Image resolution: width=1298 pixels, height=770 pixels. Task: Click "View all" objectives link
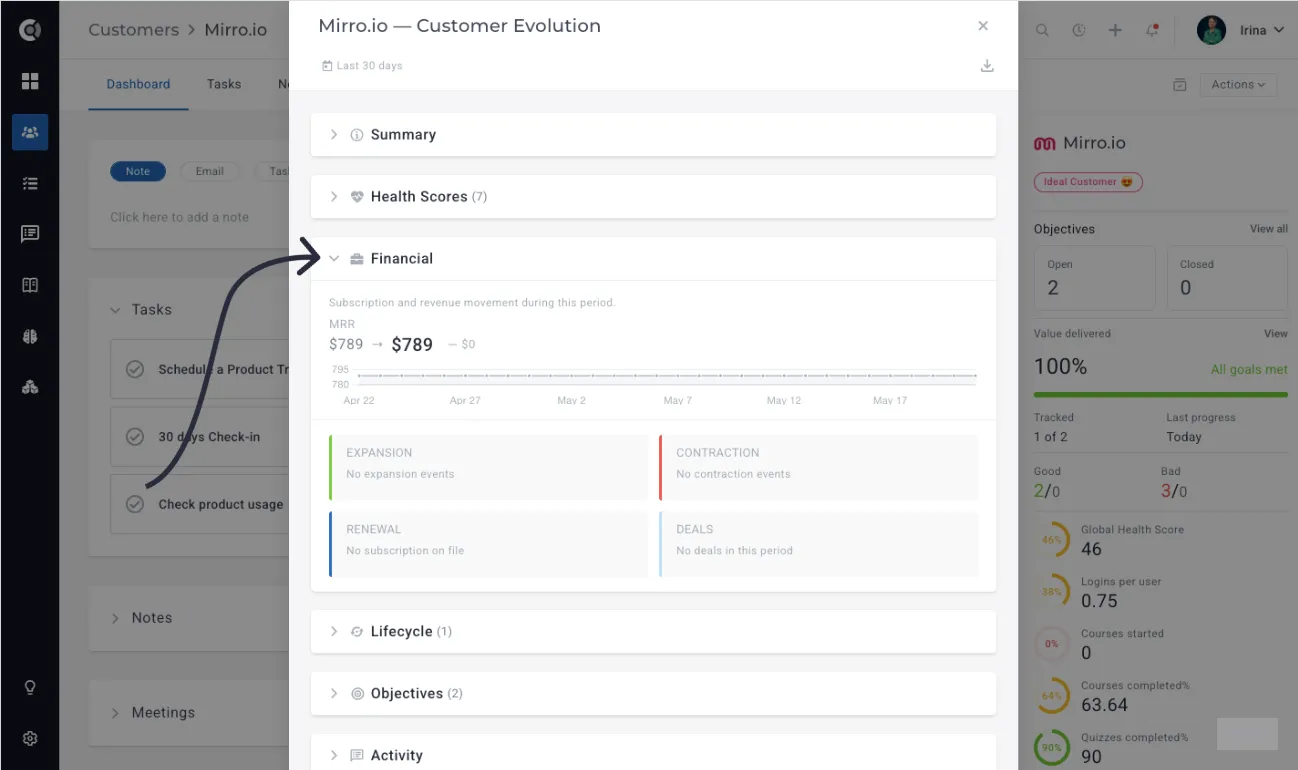click(1268, 229)
